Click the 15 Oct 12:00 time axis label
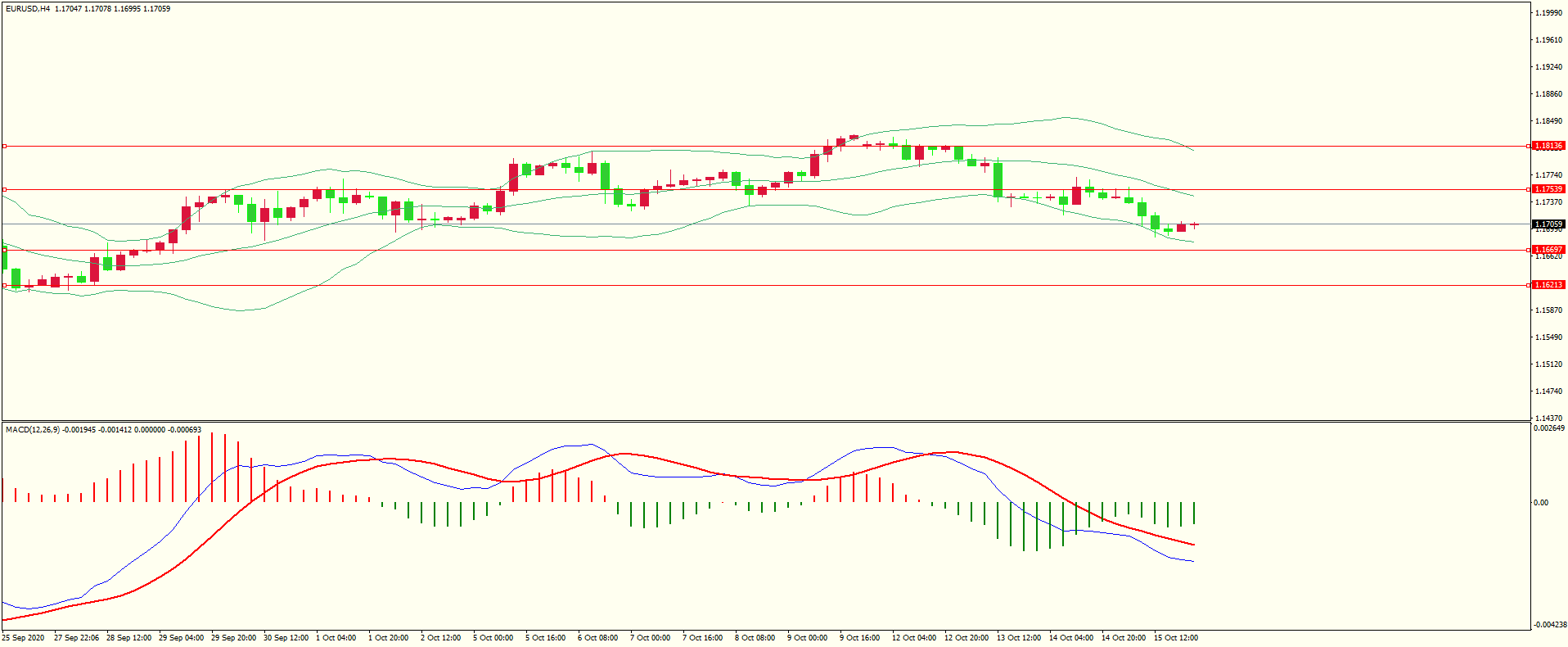The height and width of the screenshot is (647, 1568). [1175, 638]
